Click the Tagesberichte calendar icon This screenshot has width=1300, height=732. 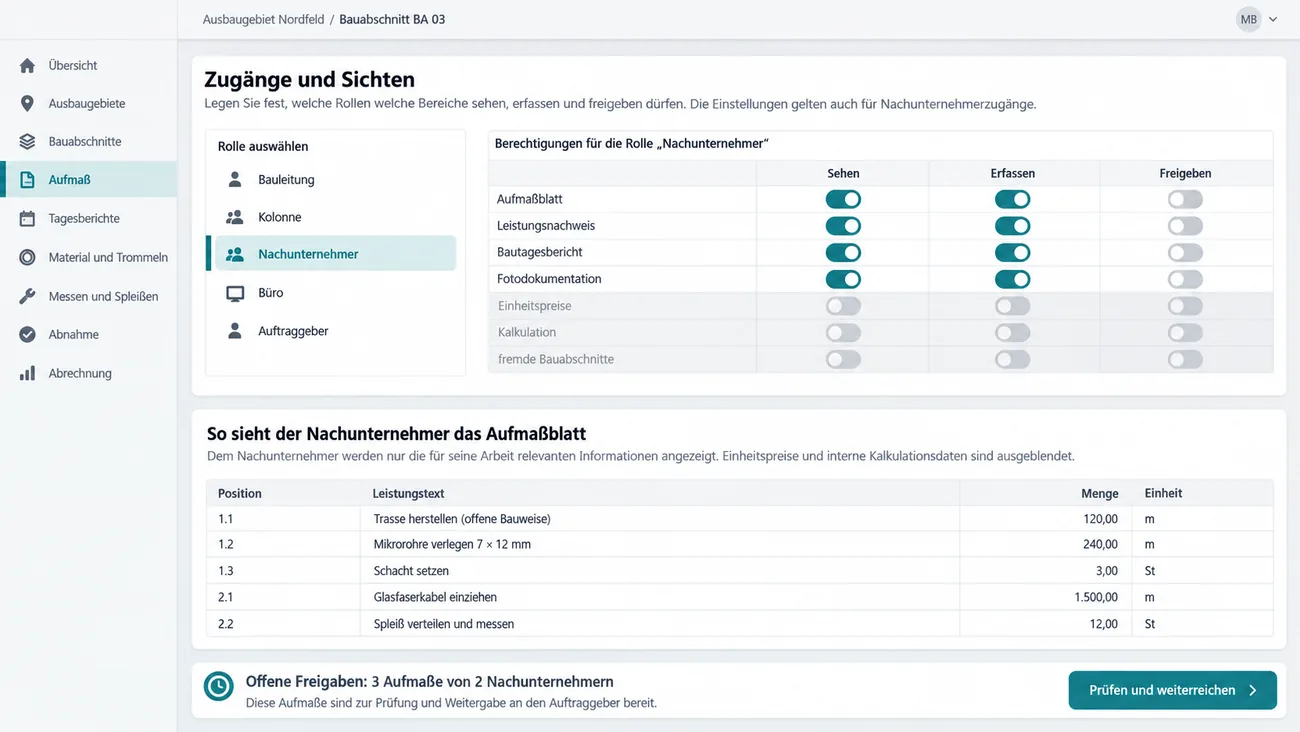point(27,219)
